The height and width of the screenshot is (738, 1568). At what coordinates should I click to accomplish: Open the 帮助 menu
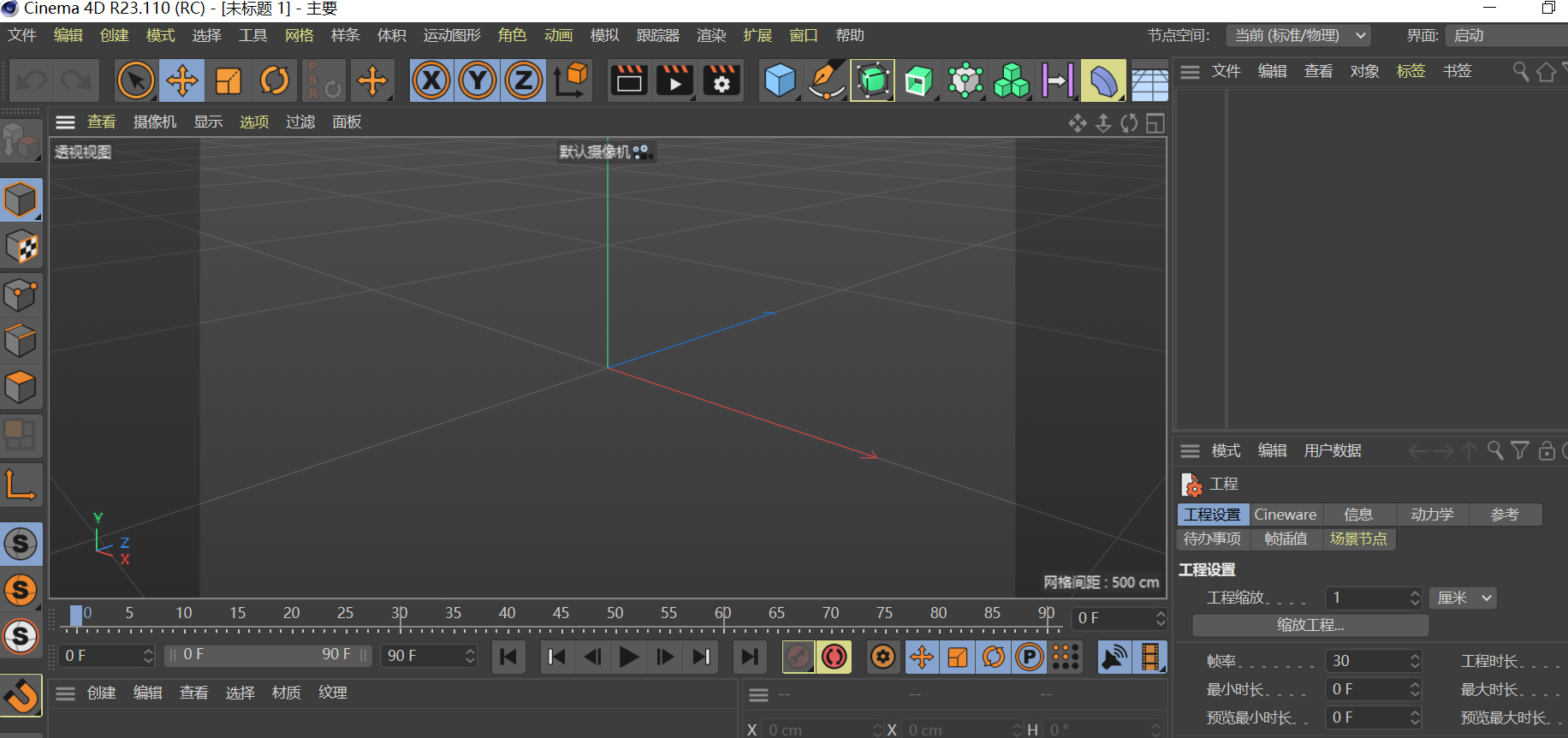pyautogui.click(x=850, y=35)
